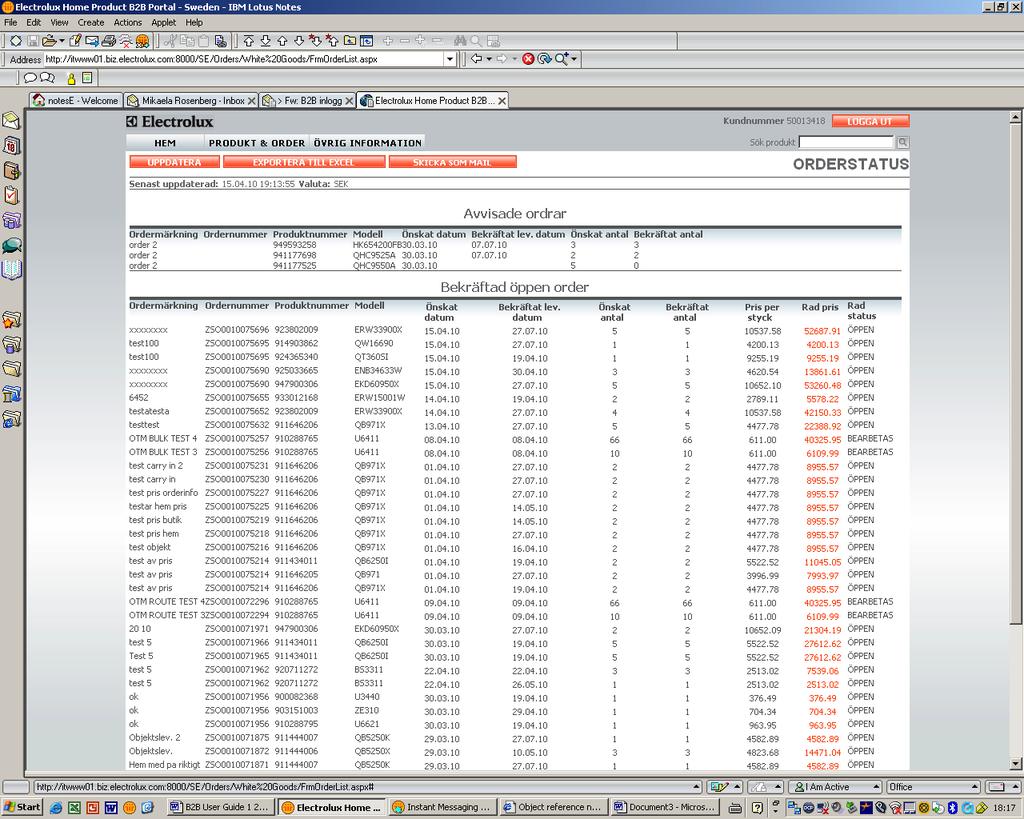Click the UPPDATERA button
The width and height of the screenshot is (1024, 819).
pos(174,162)
